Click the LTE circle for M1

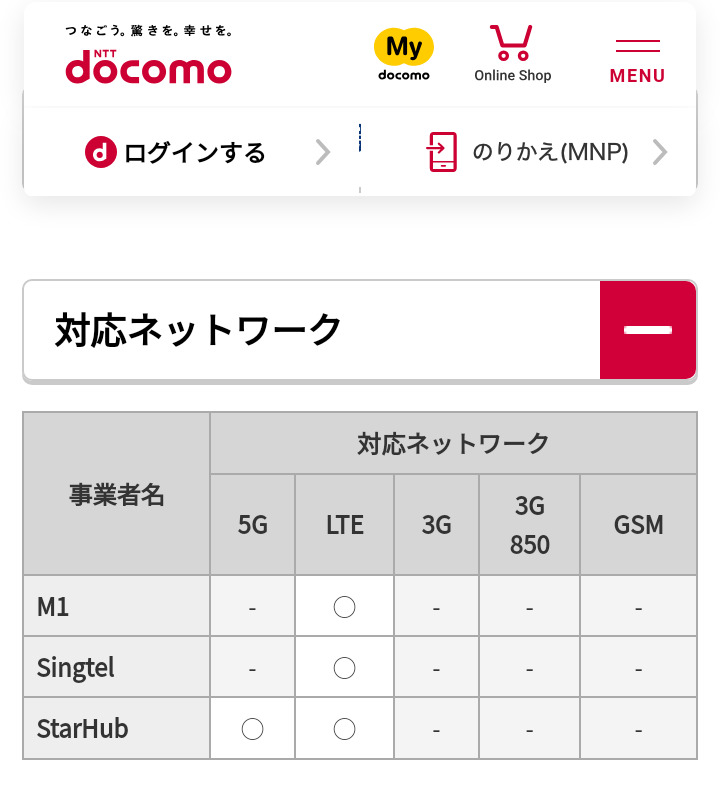(x=345, y=607)
